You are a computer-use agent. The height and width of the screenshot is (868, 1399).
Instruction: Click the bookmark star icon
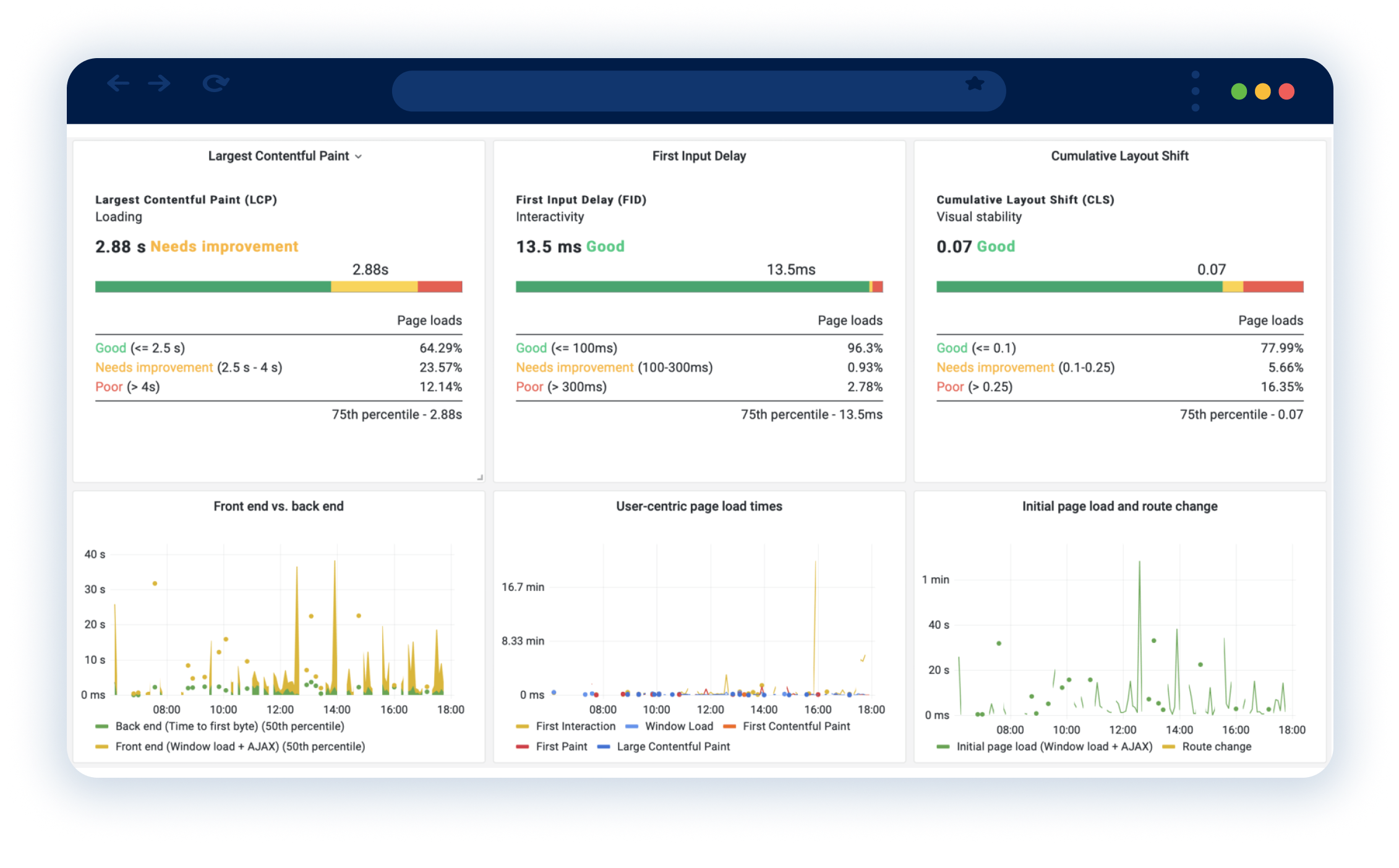(x=975, y=83)
